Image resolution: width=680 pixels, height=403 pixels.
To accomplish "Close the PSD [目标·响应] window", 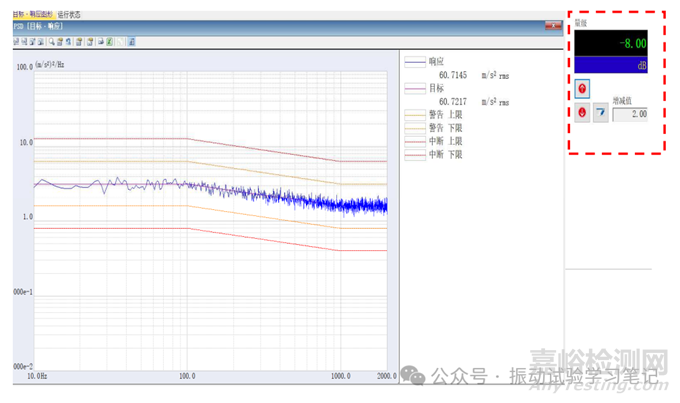I will (553, 24).
